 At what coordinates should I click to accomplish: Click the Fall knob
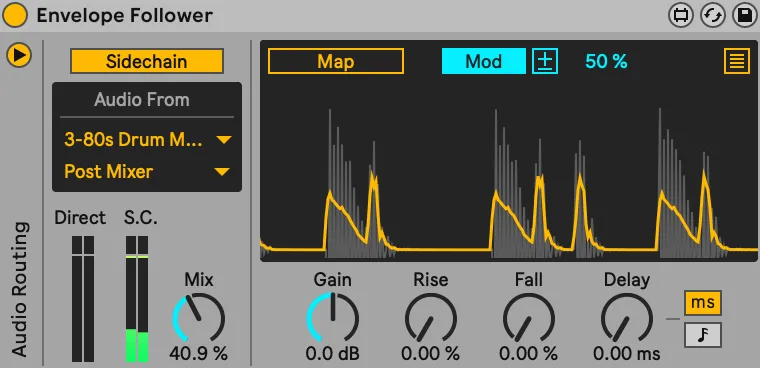tap(528, 318)
